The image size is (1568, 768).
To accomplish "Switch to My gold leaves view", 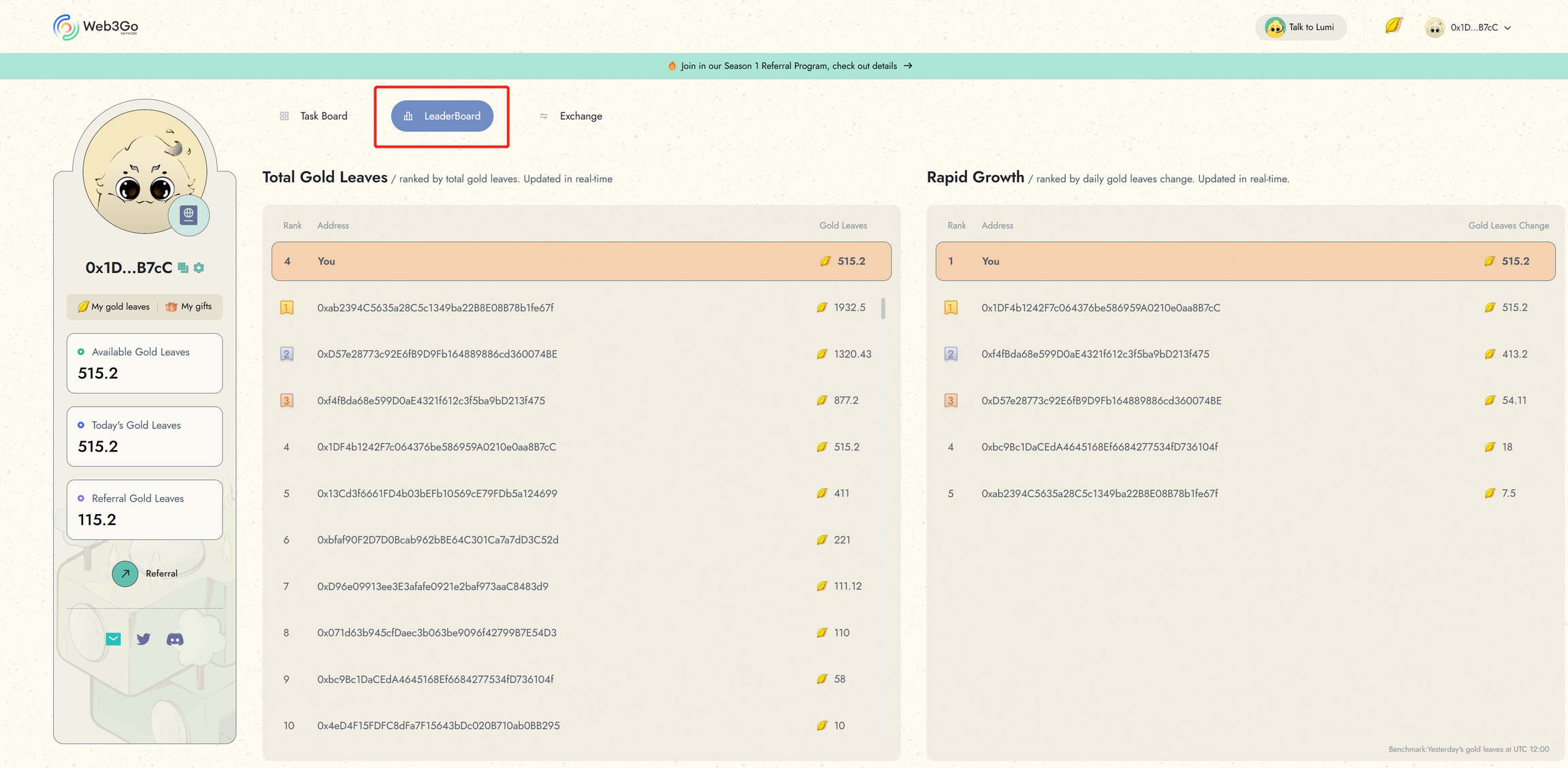I will tap(114, 307).
